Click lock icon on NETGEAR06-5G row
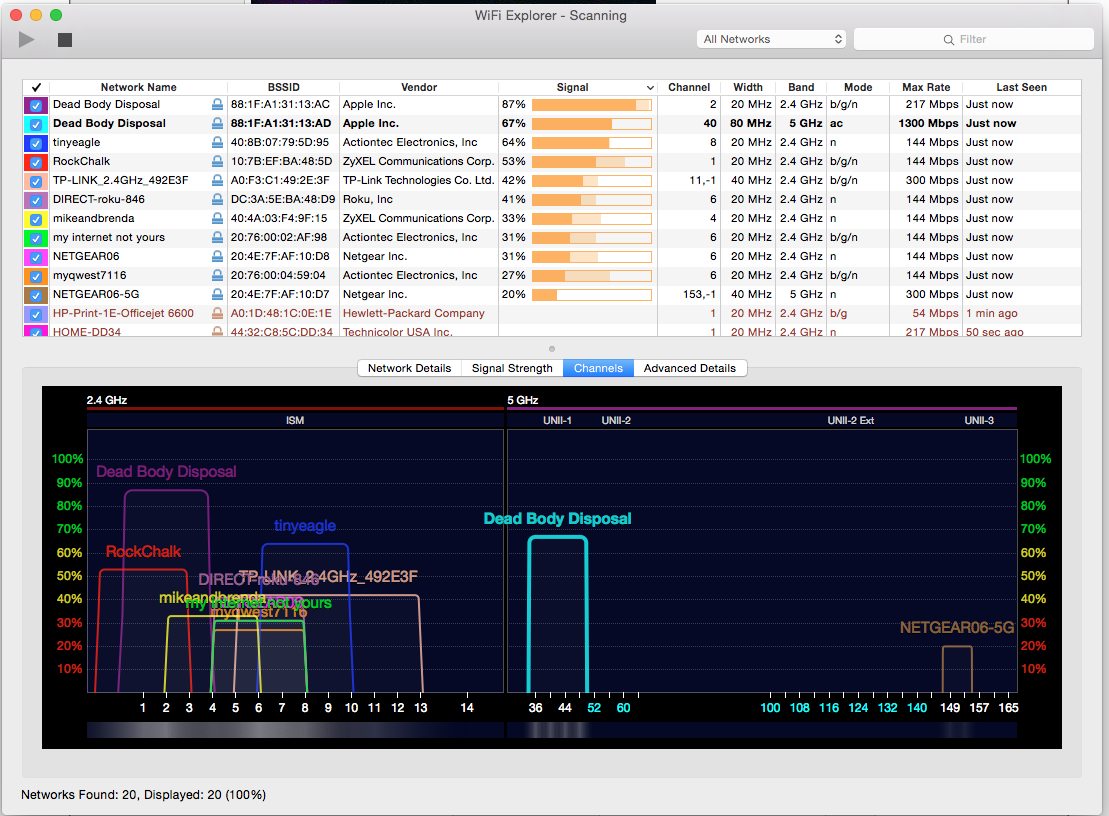Image resolution: width=1109 pixels, height=816 pixels. pyautogui.click(x=217, y=294)
